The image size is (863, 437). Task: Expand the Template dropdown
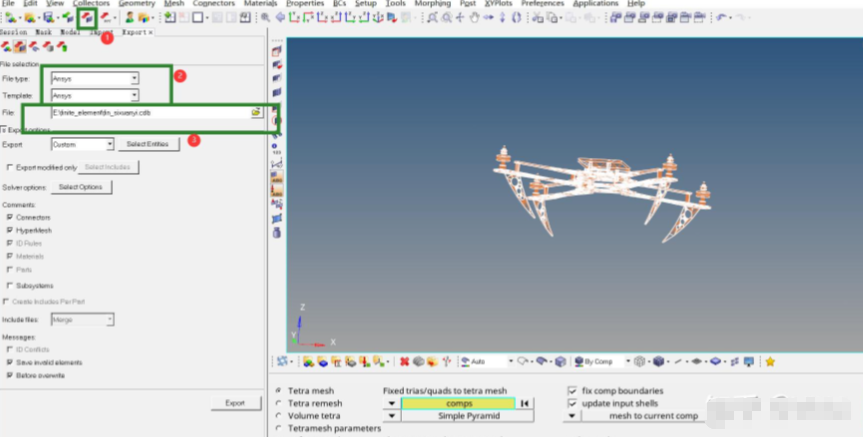click(134, 95)
